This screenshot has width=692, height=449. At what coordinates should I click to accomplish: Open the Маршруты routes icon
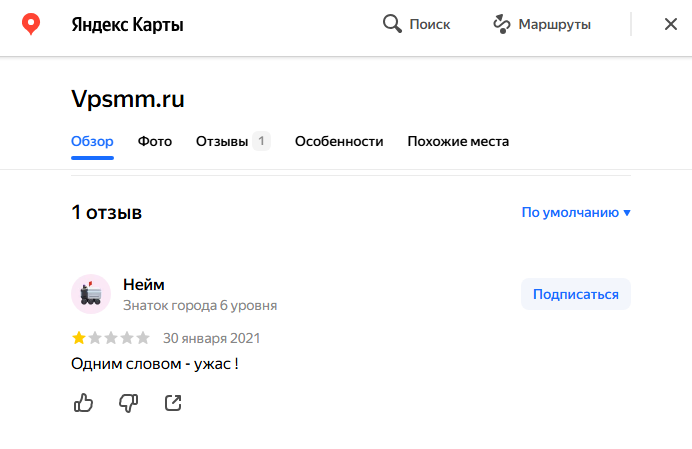tap(502, 24)
